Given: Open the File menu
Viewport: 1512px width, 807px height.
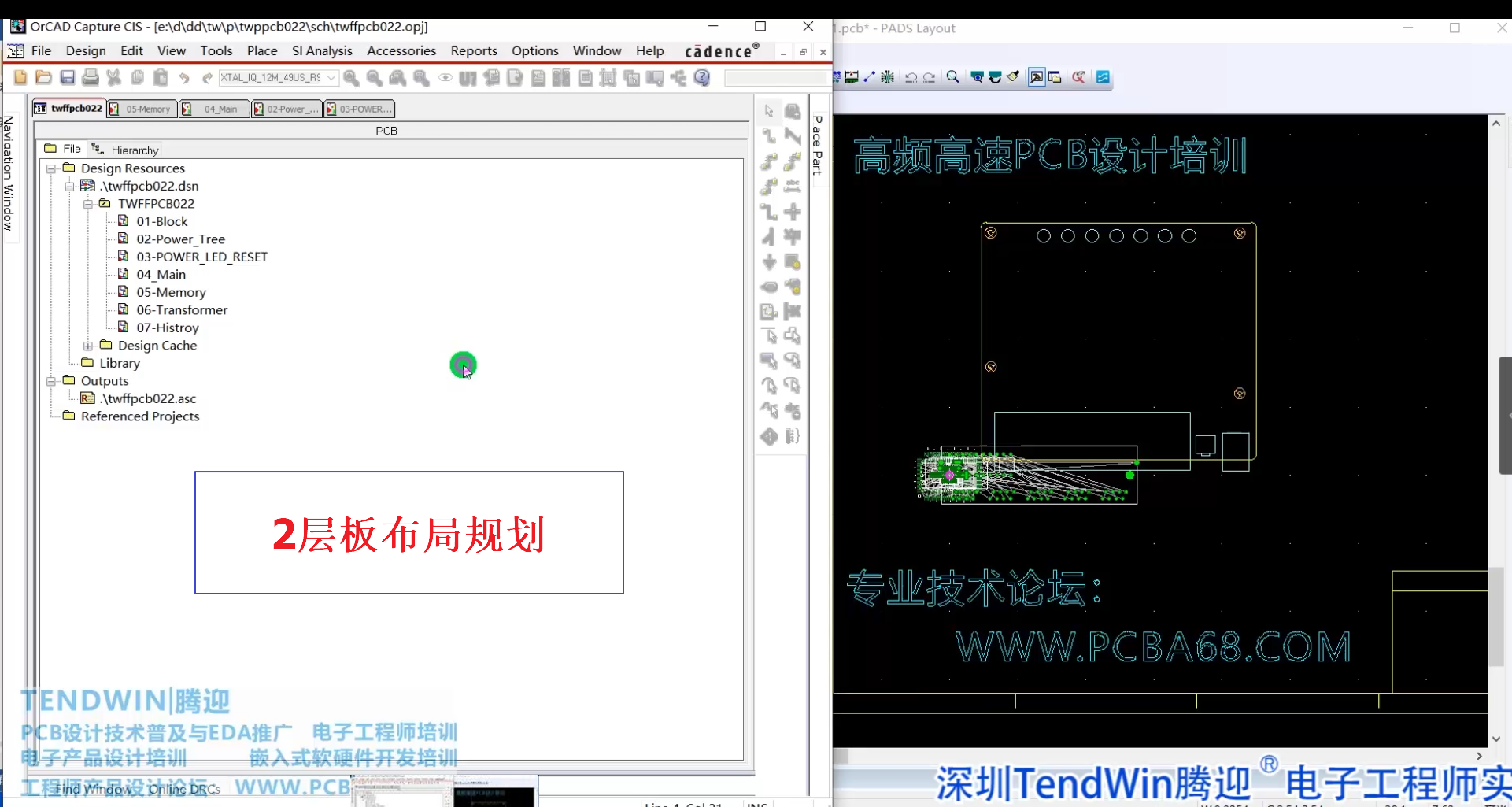Looking at the screenshot, I should click(x=41, y=50).
